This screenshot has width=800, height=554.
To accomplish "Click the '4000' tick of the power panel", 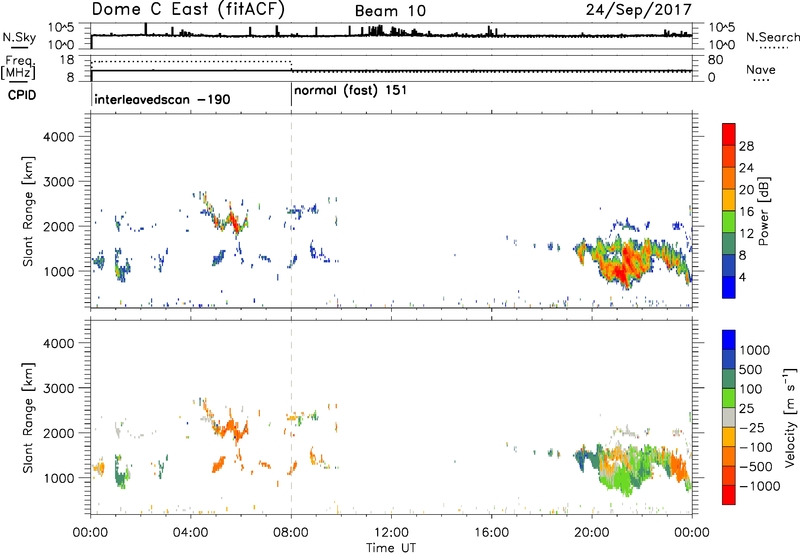I will point(58,137).
